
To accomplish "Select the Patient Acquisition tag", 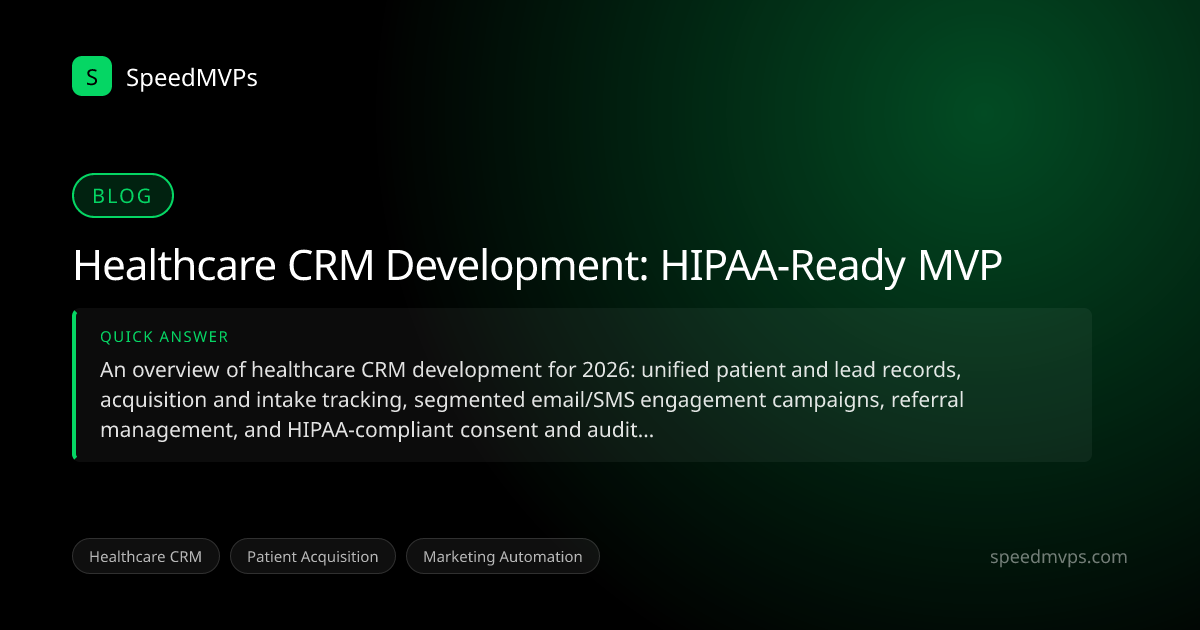I will point(313,556).
